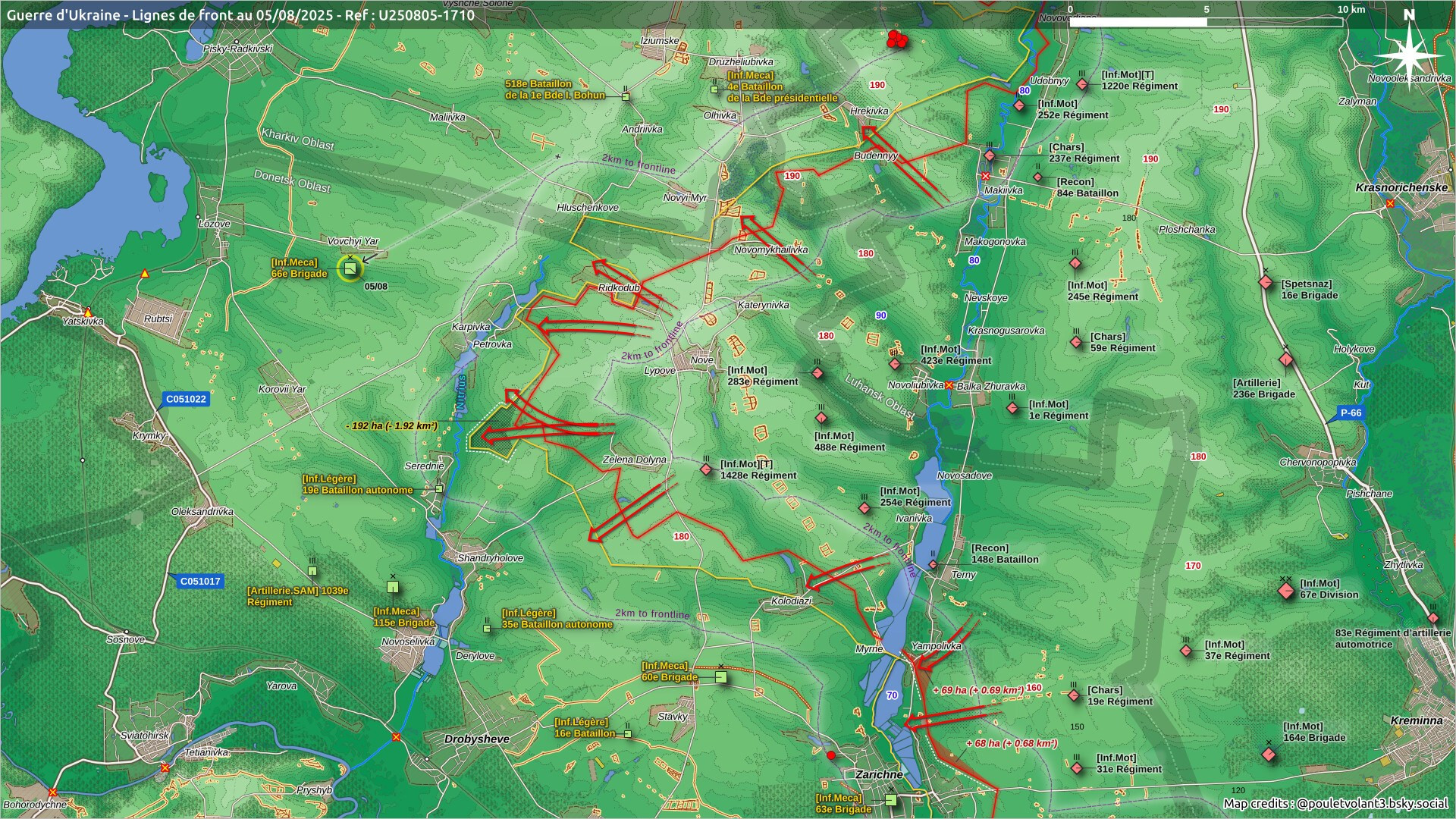The height and width of the screenshot is (819, 1456).
Task: Click the Drobysheve town label
Action: point(477,739)
